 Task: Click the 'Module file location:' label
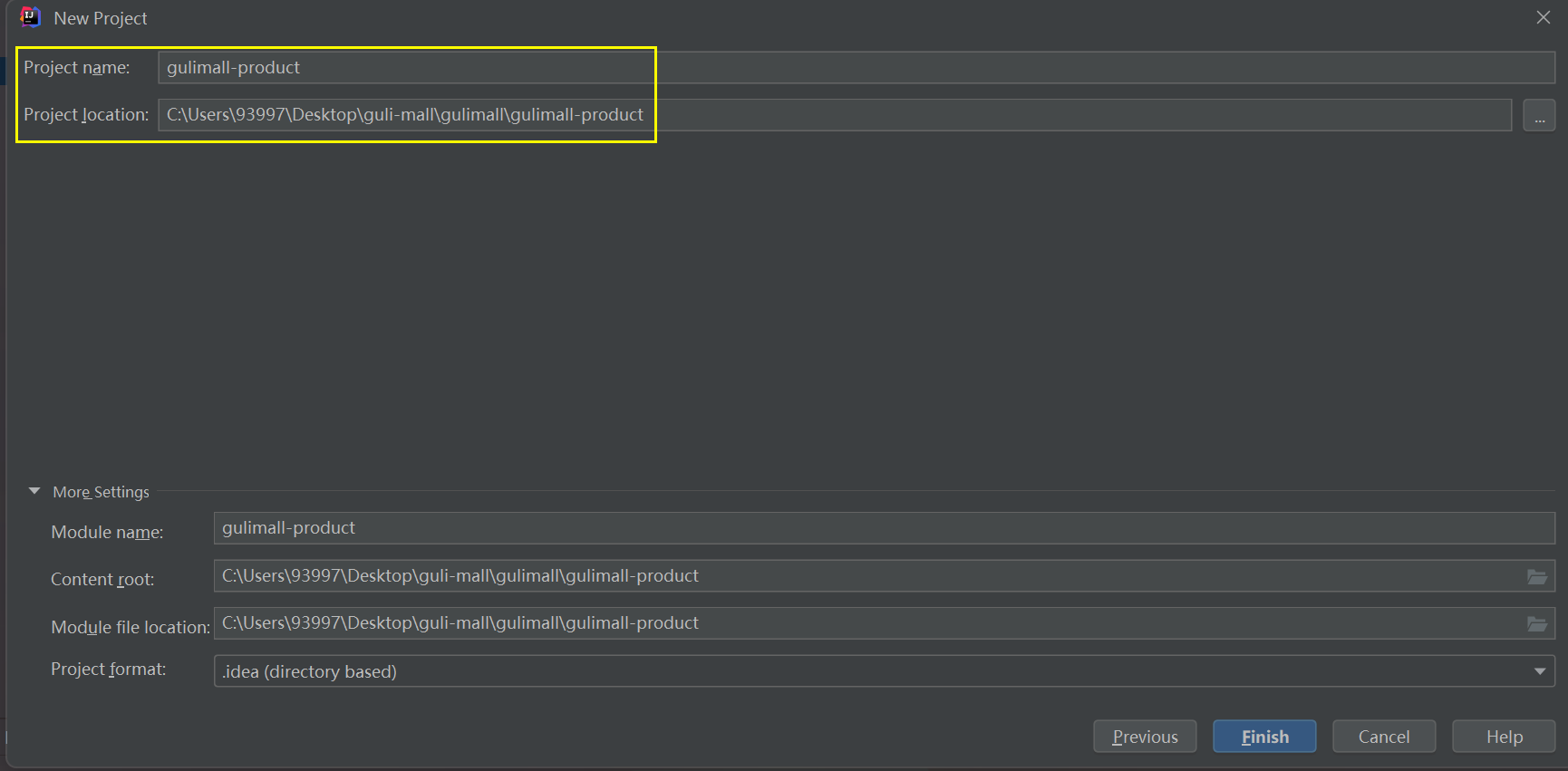[131, 628]
